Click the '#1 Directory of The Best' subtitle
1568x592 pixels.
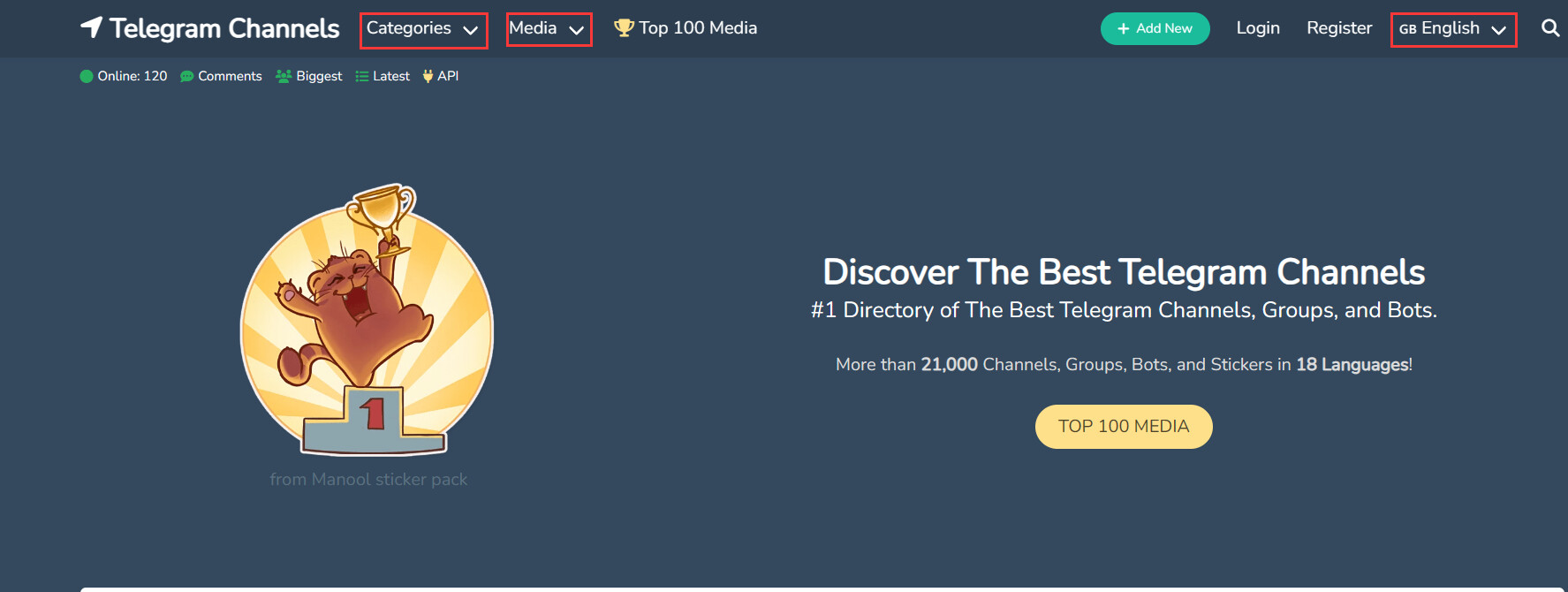(1124, 310)
